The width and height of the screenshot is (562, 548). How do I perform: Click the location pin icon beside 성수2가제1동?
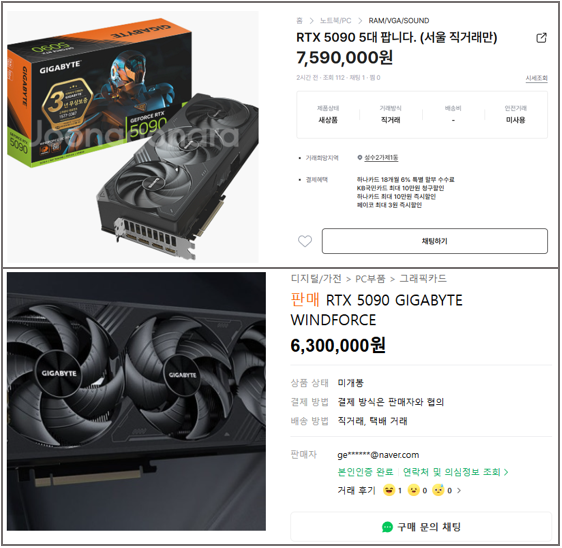tap(359, 157)
